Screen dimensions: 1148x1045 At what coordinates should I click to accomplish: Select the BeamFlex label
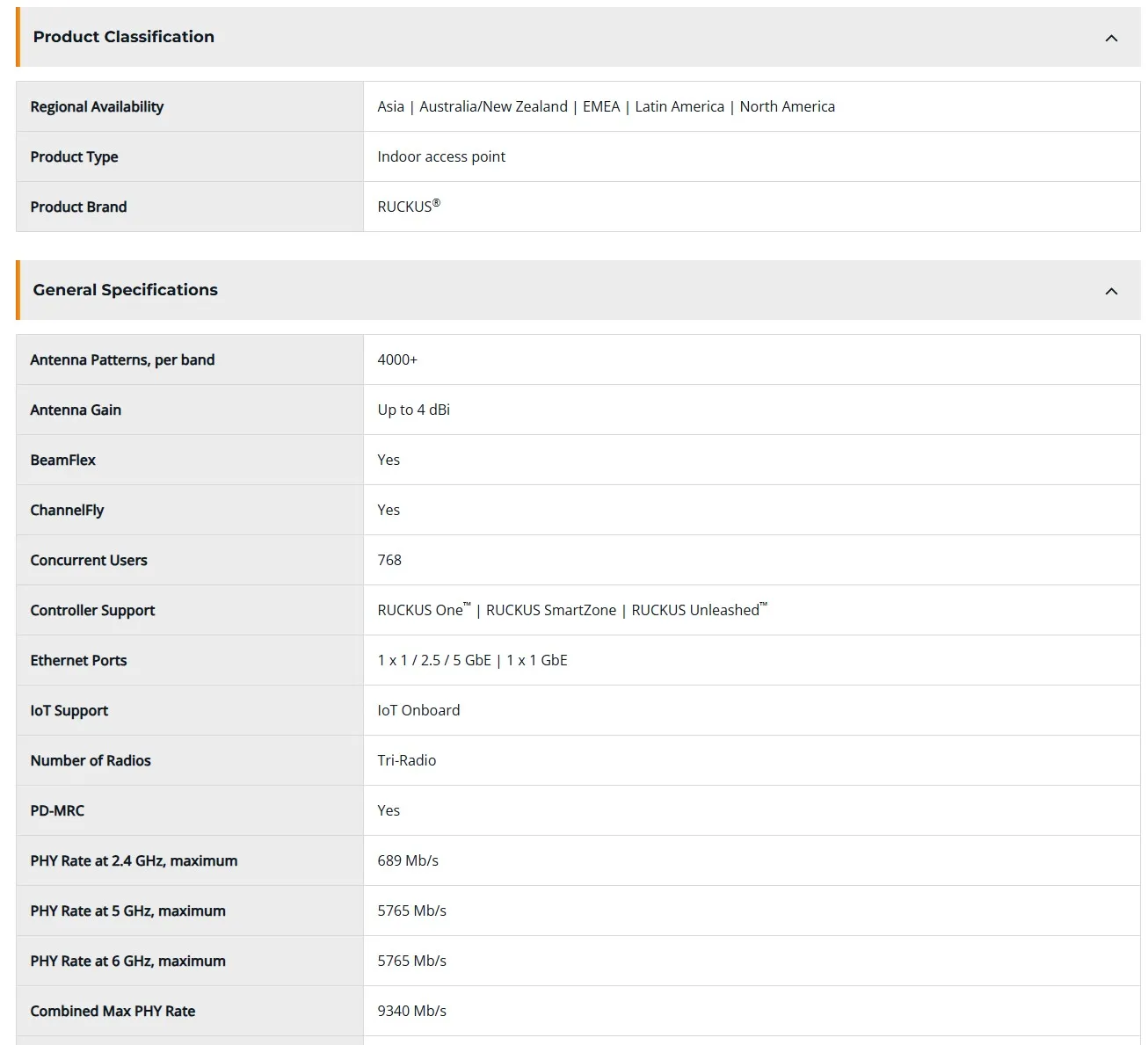coord(63,461)
